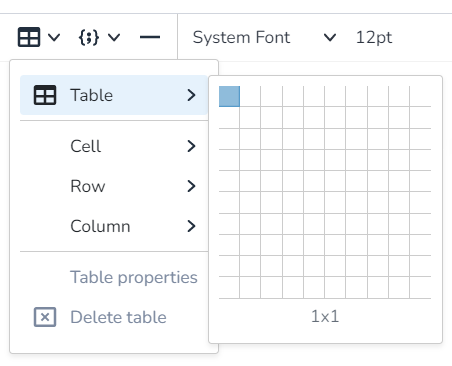Screen dimensions: 452x366
Task: Open the table toolbar dropdown chevron
Action: [54, 37]
